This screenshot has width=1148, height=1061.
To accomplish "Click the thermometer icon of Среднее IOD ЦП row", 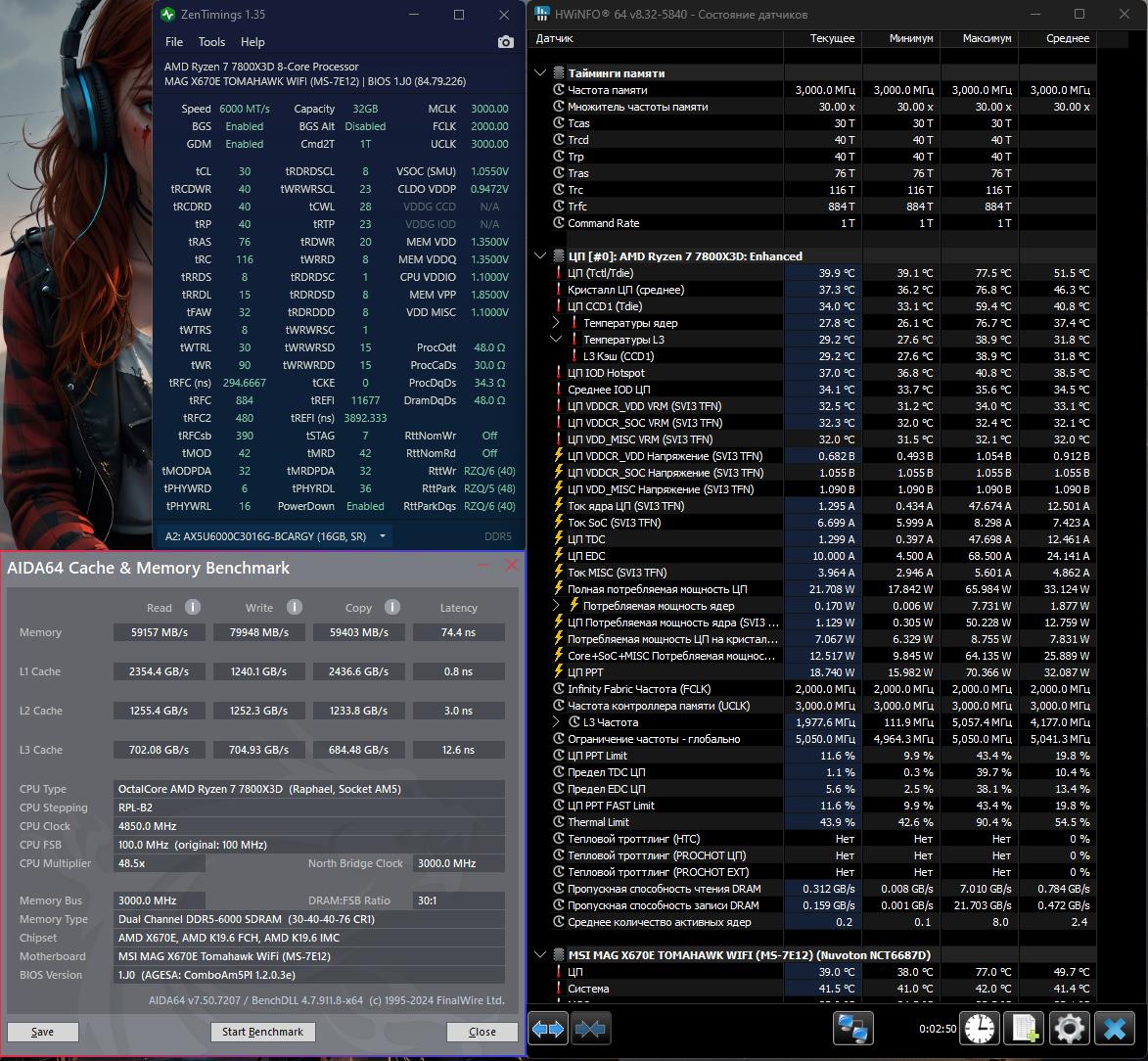I will tap(559, 390).
